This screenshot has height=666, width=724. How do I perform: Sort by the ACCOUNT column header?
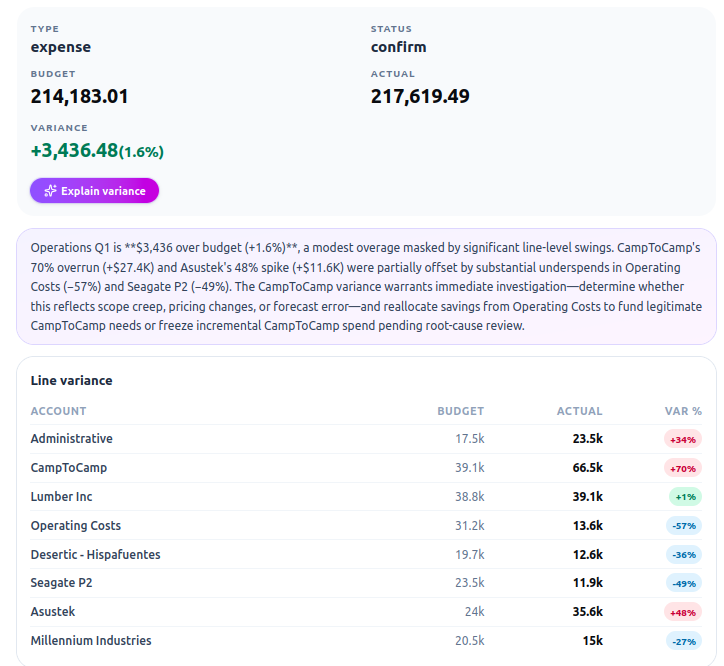(x=58, y=411)
